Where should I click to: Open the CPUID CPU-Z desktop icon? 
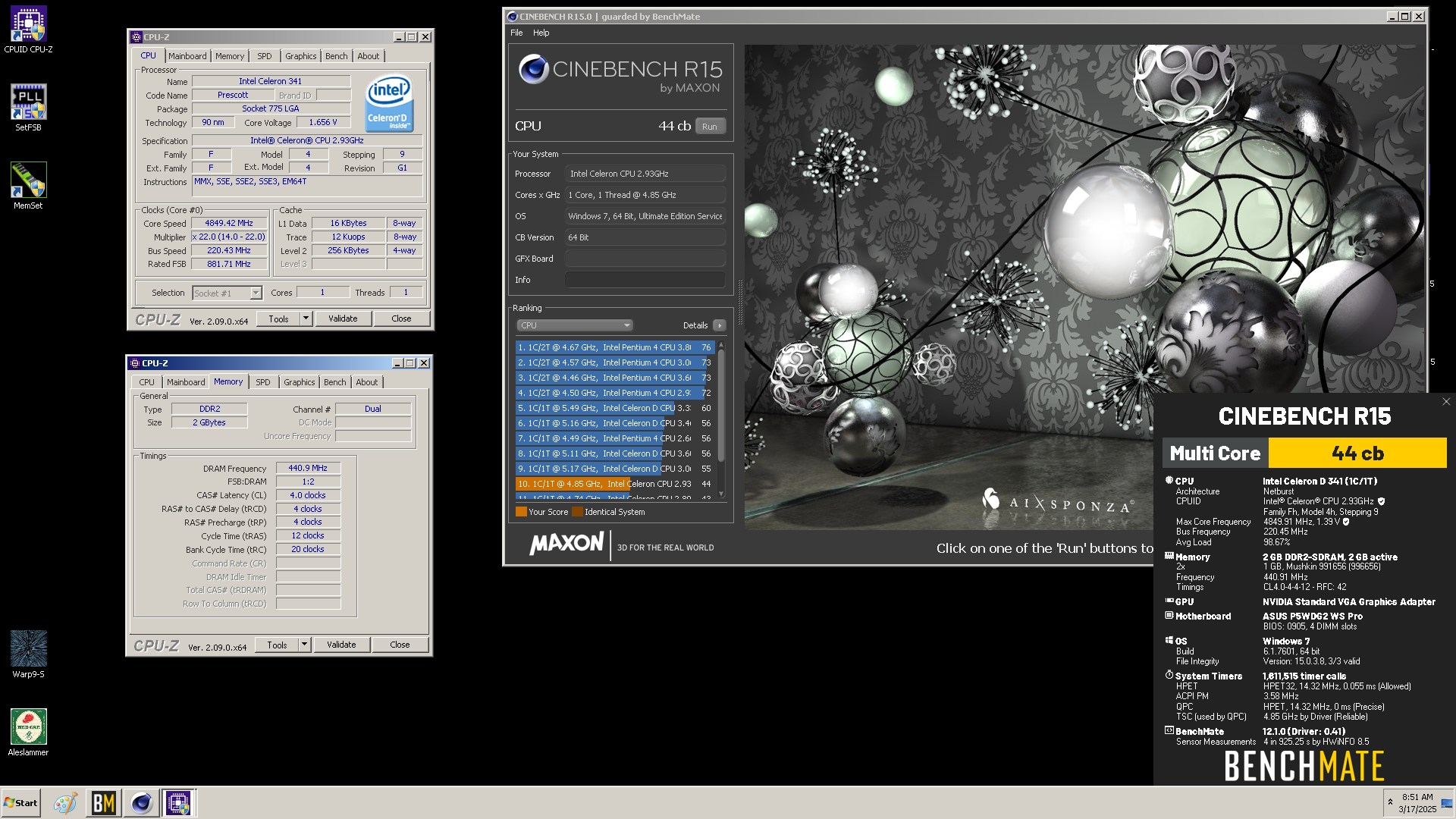[x=28, y=30]
